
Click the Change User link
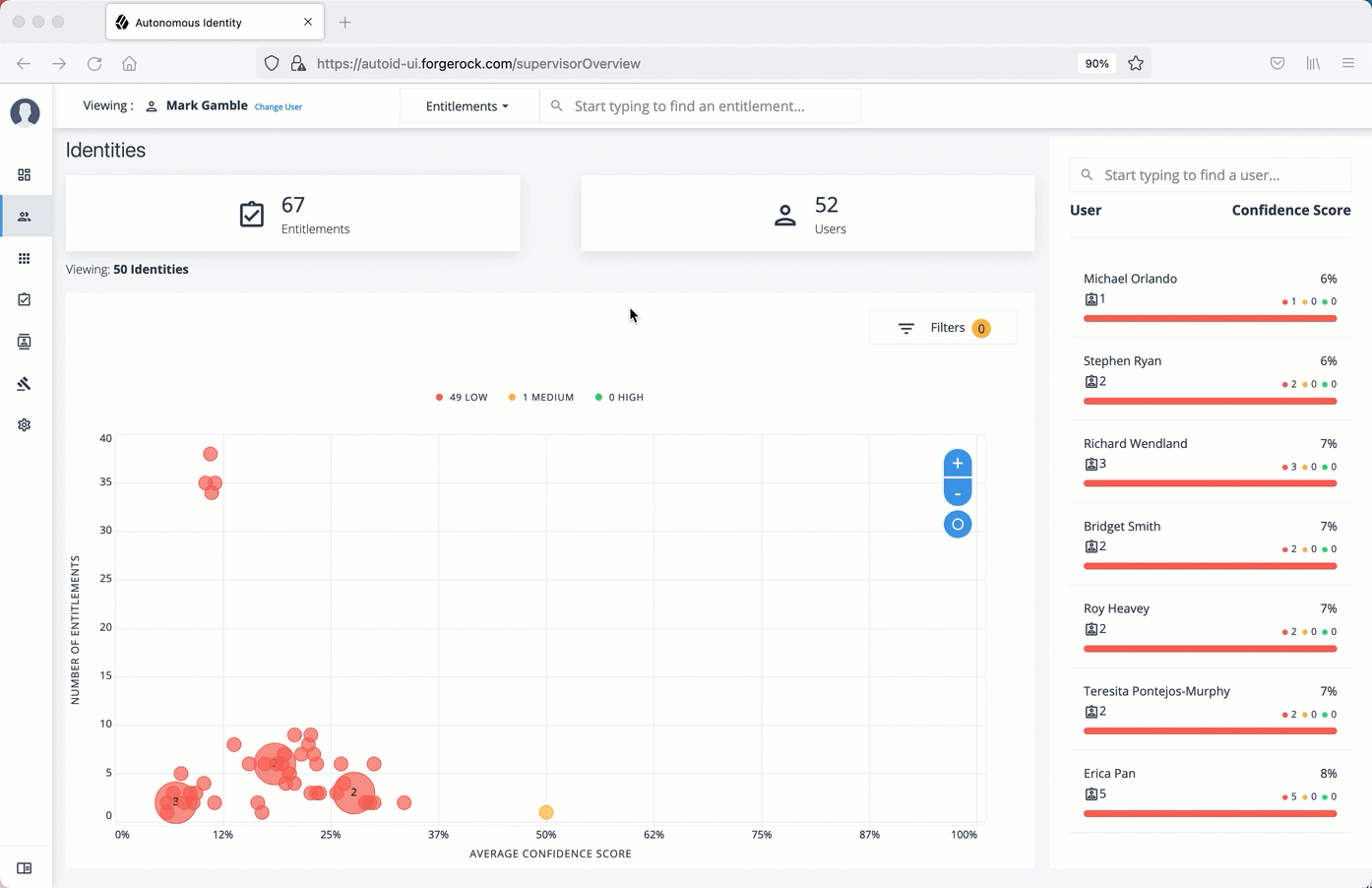pos(279,107)
